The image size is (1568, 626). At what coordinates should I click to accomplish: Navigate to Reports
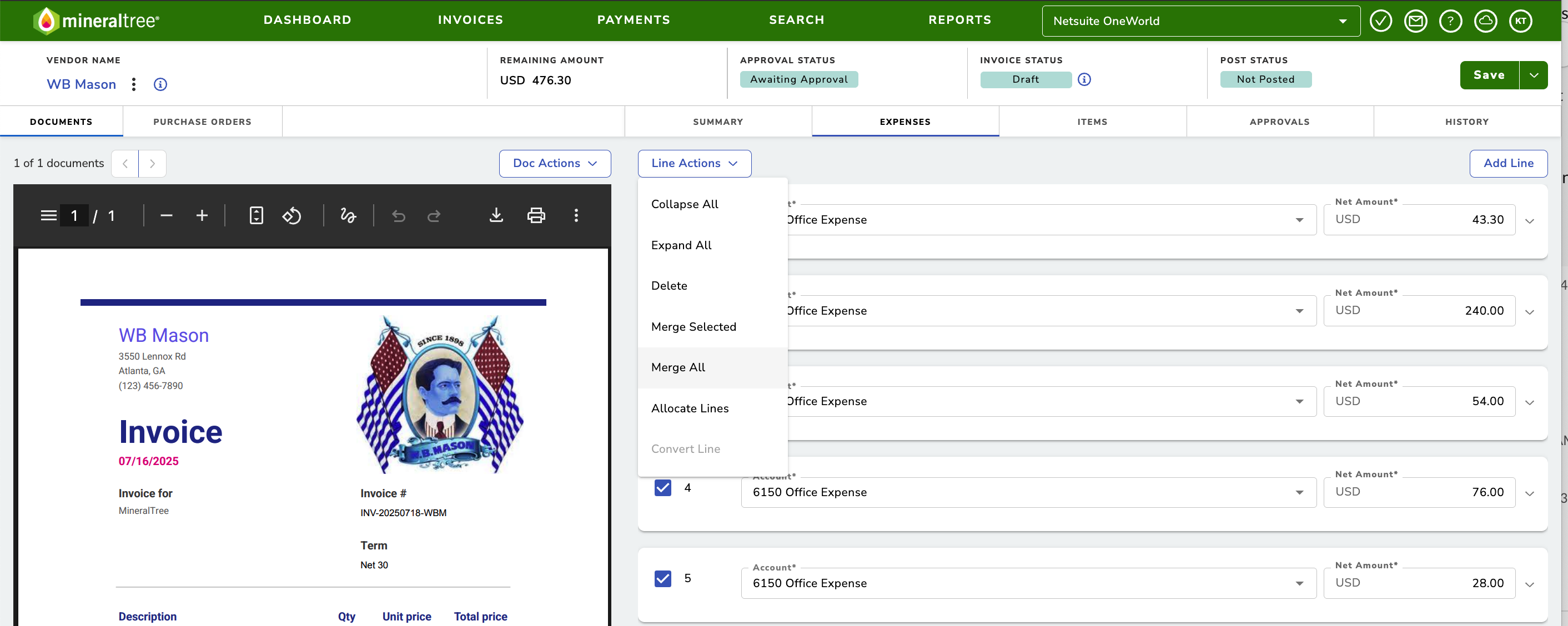(960, 20)
